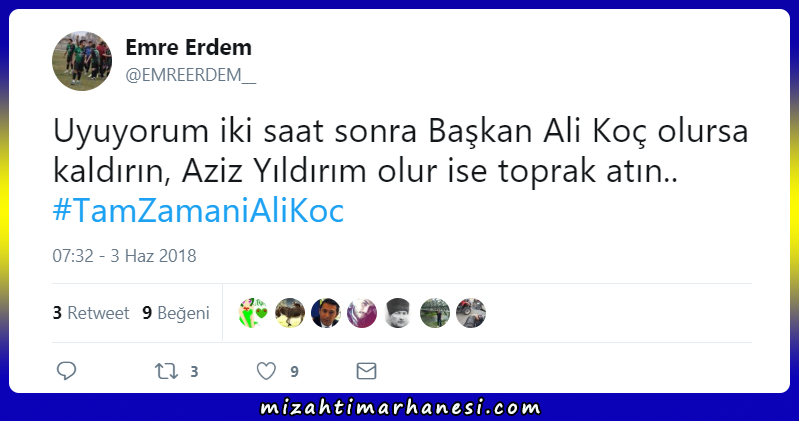Click the retweet count number beside arrows
The image size is (799, 421).
pyautogui.click(x=194, y=372)
